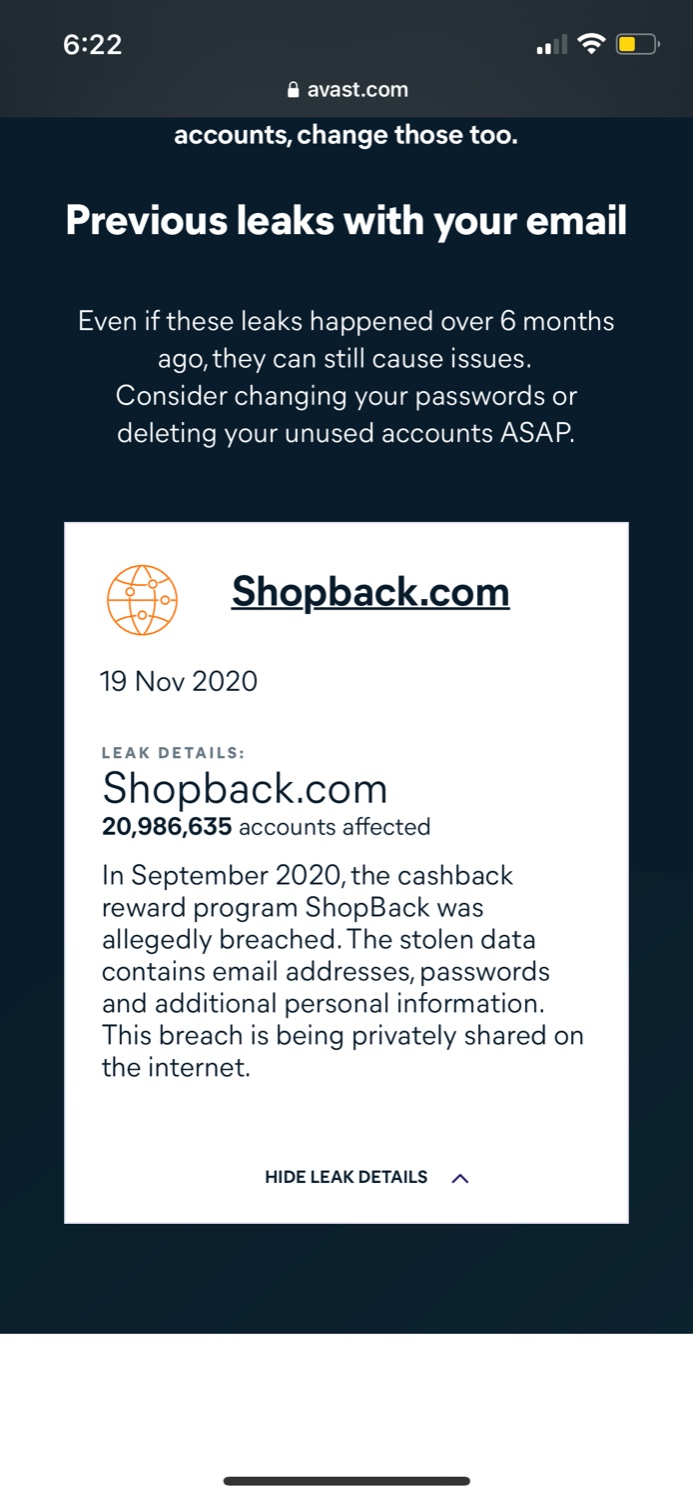Tap the battery indicator icon
Image resolution: width=693 pixels, height=1500 pixels.
[636, 44]
